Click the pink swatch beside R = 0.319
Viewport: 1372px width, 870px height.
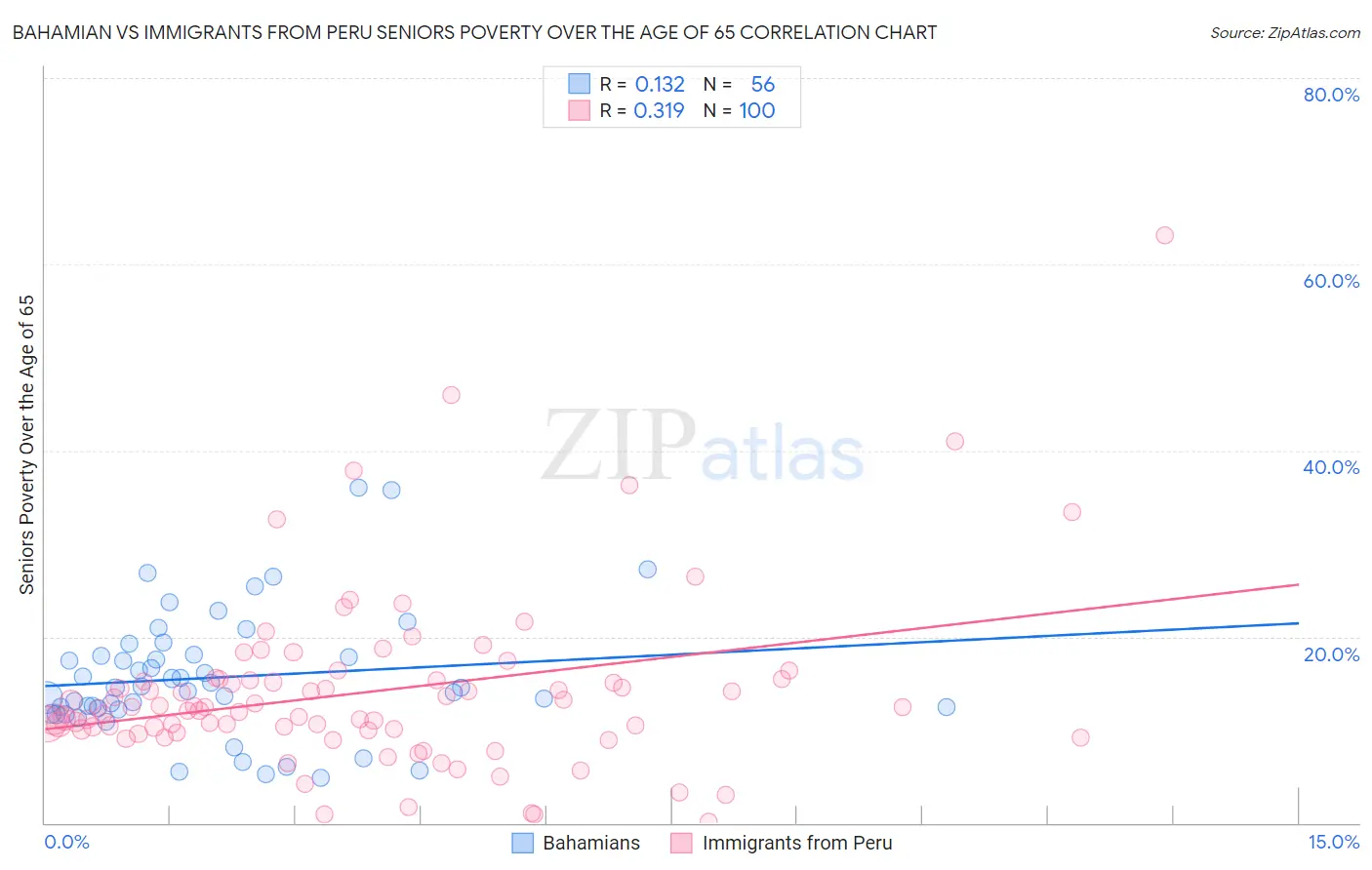click(580, 110)
